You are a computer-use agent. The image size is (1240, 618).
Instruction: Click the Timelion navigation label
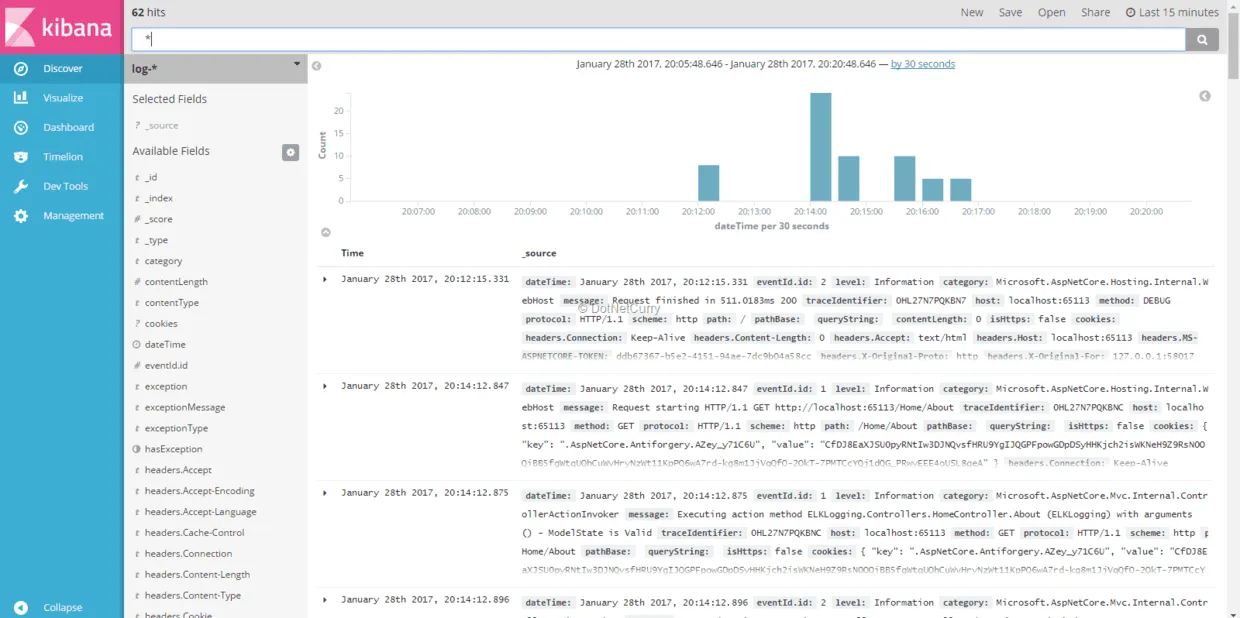click(x=63, y=157)
